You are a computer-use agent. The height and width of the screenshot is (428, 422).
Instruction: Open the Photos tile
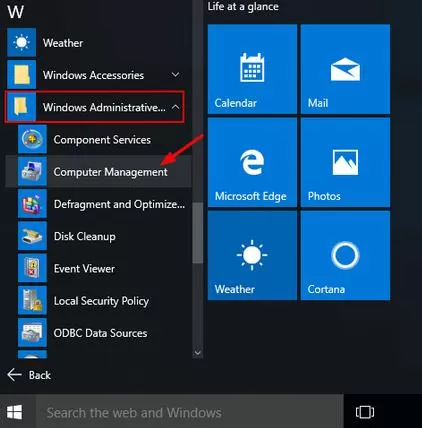[345, 162]
